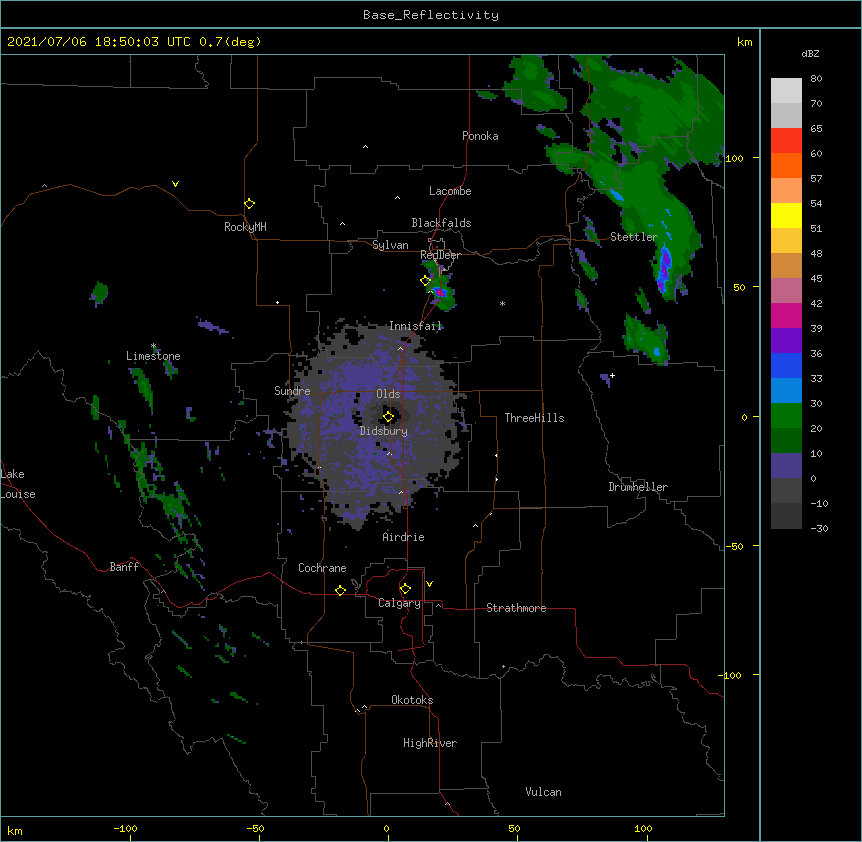This screenshot has height=842, width=862.
Task: Click the dBZ legend heading
Action: pyautogui.click(x=810, y=53)
